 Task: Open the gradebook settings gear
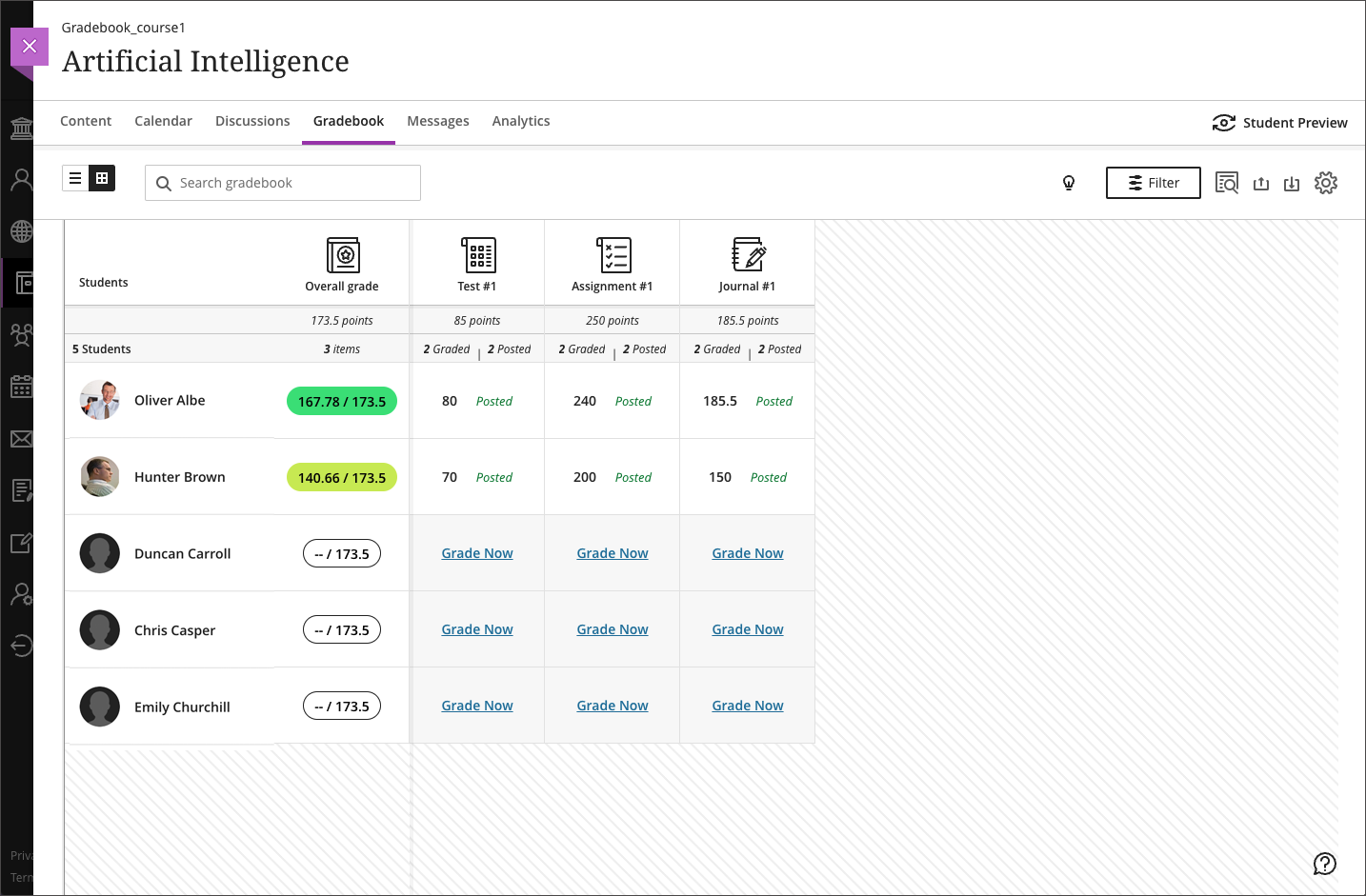click(x=1325, y=183)
